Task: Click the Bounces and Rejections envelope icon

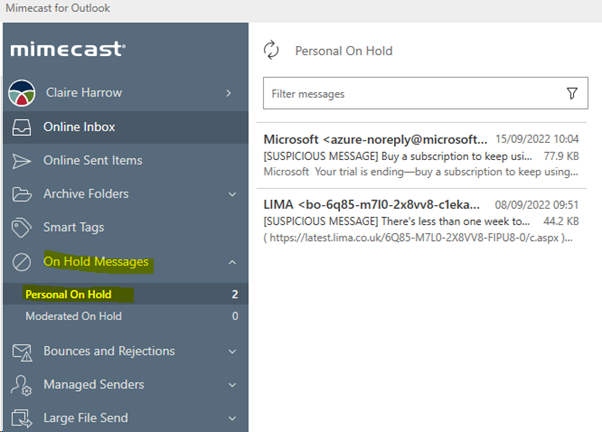Action: point(22,352)
